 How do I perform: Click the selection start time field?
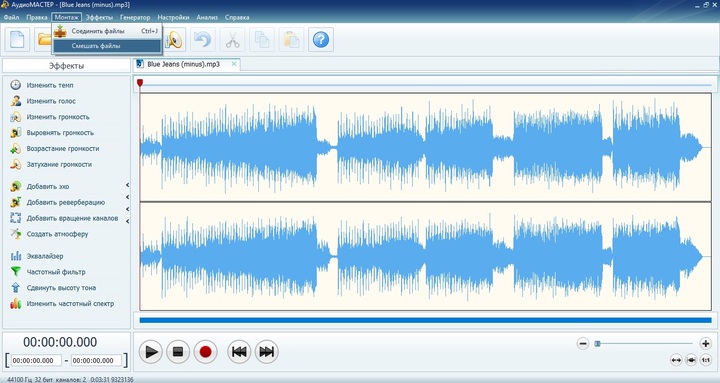36,360
